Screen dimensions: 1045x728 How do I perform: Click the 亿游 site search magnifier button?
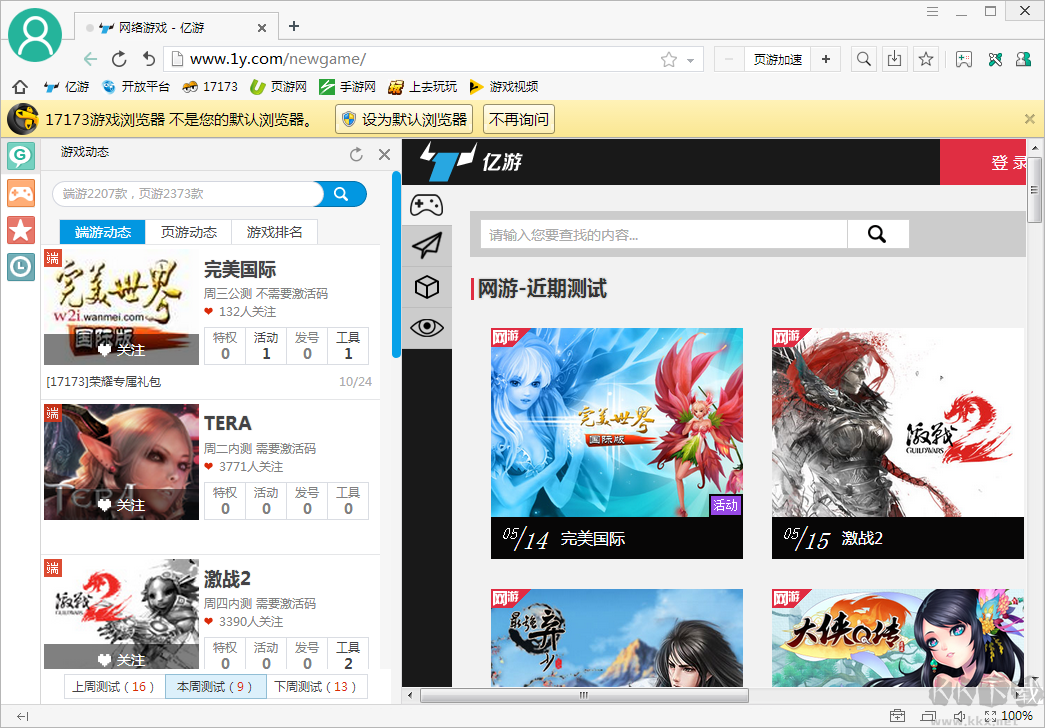click(878, 235)
